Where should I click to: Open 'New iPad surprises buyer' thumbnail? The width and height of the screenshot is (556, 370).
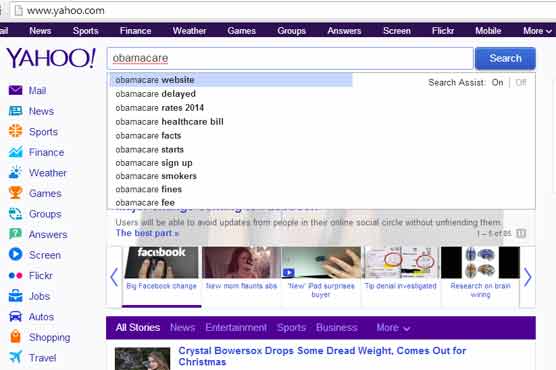321,263
